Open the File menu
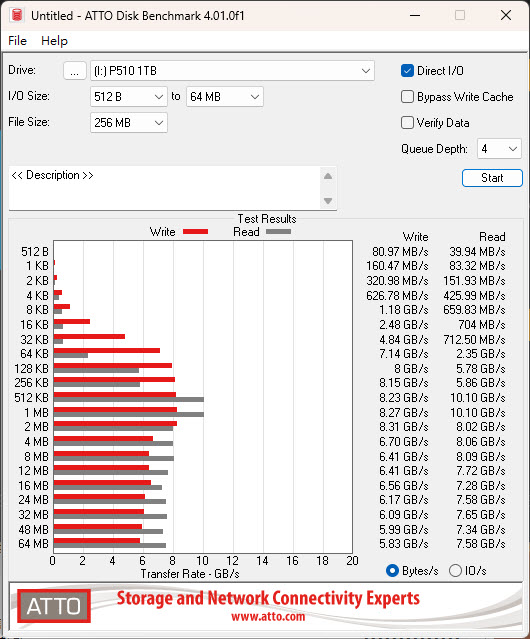The width and height of the screenshot is (530, 639). click(x=18, y=41)
